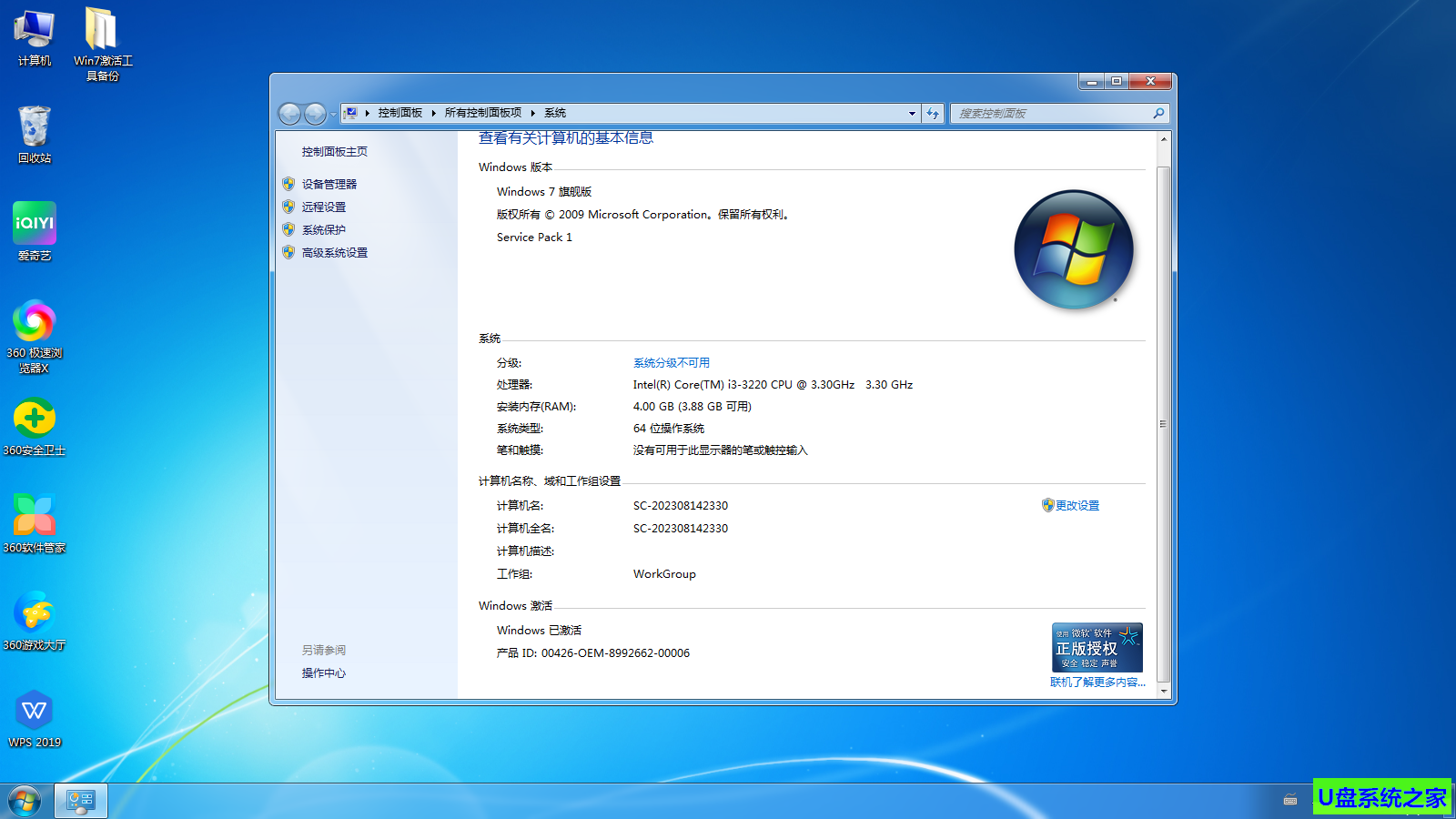Open the 360安全卫士 desktop icon

coord(35,420)
